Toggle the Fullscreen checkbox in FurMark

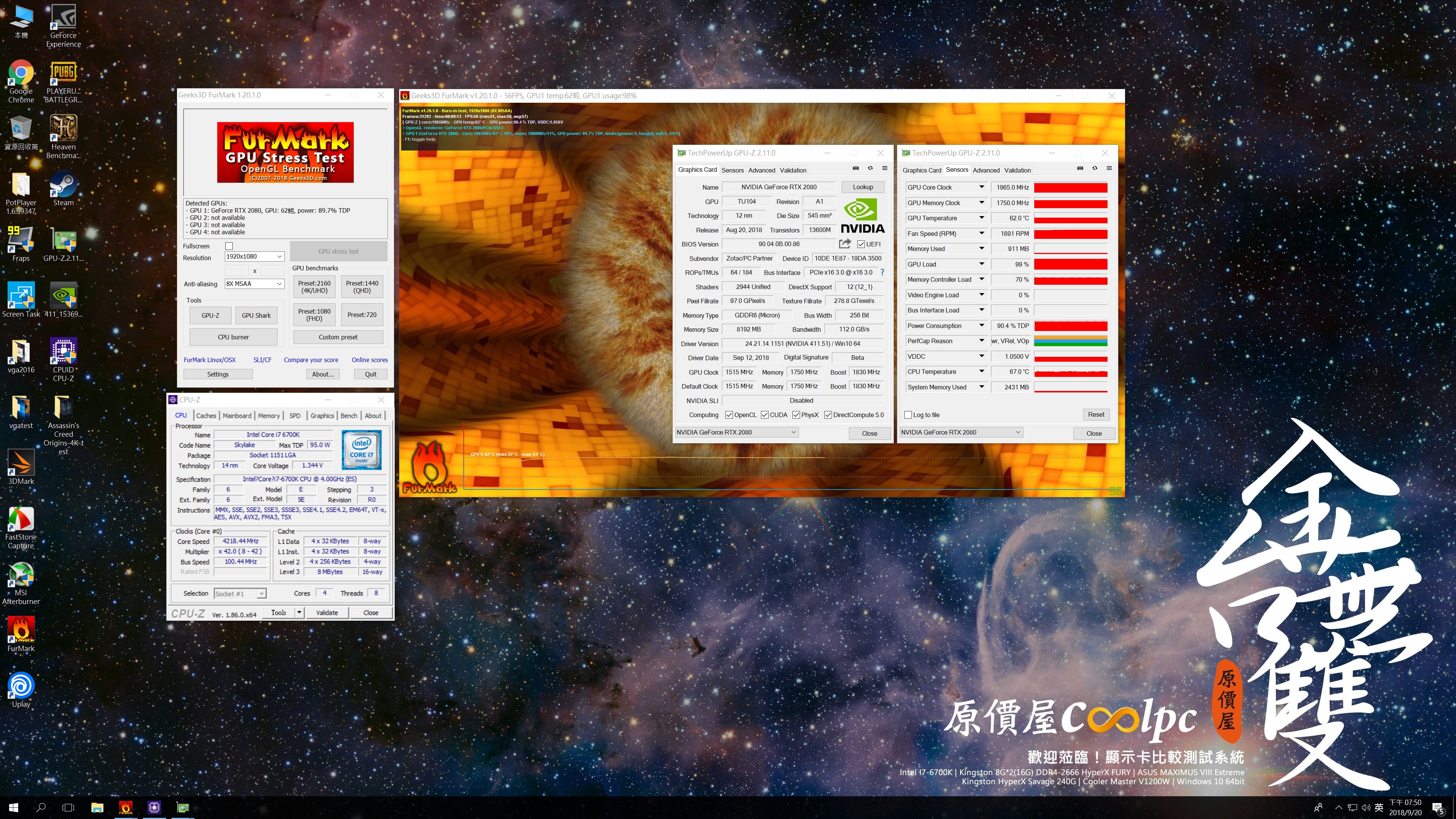(229, 246)
